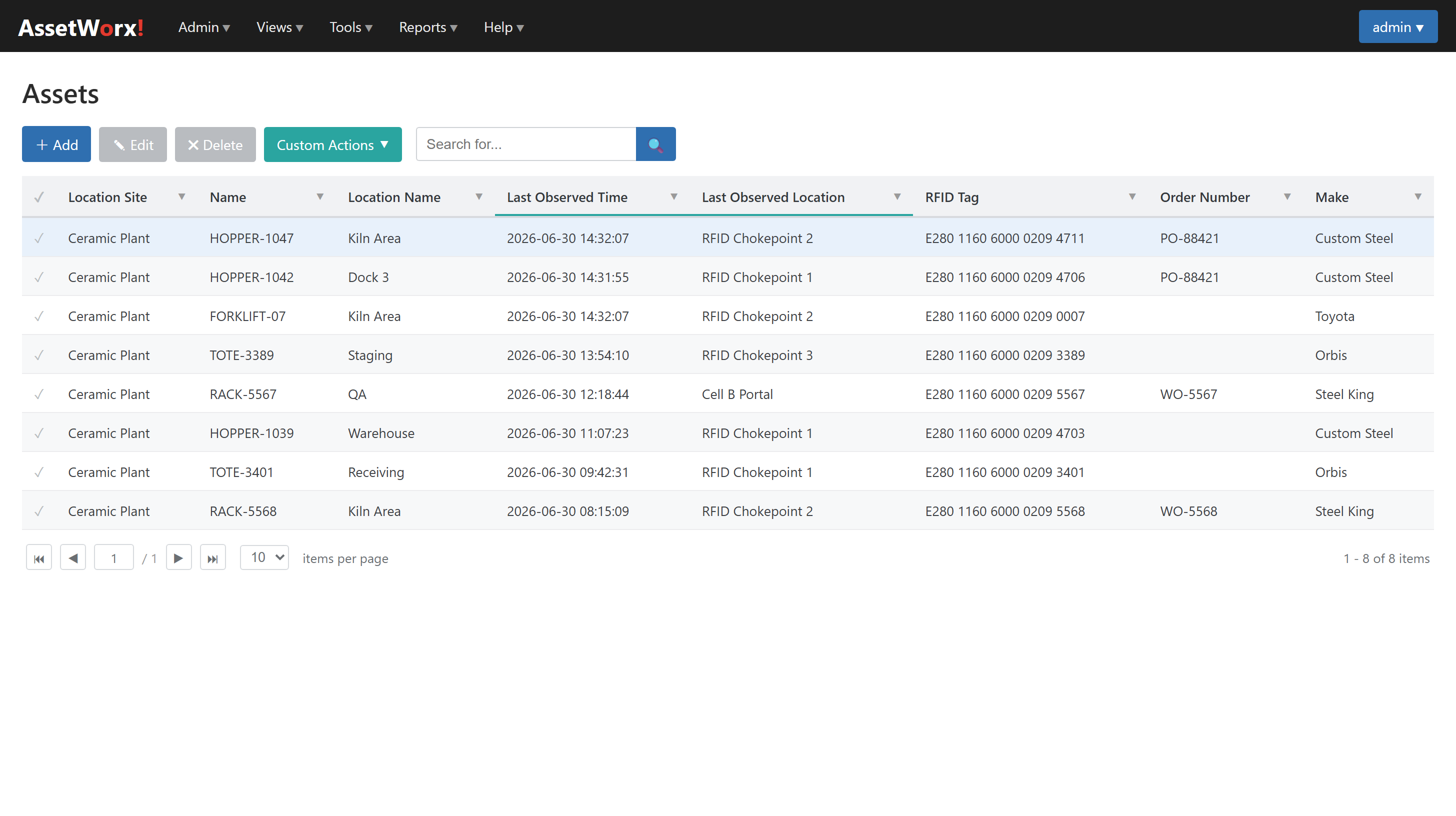Toggle select-all checkmark in table header
The width and height of the screenshot is (1456, 816).
pos(39,197)
